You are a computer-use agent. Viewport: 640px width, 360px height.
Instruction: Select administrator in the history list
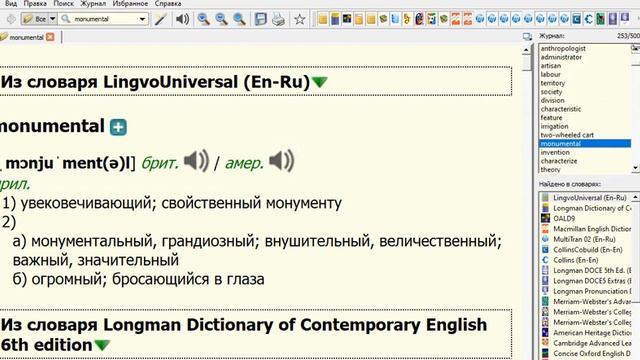pyautogui.click(x=561, y=57)
